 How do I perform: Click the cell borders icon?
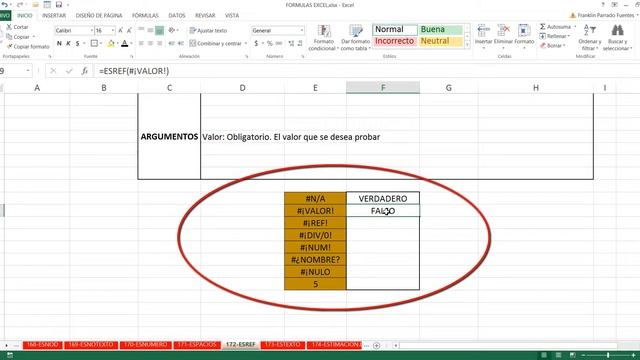coord(94,43)
